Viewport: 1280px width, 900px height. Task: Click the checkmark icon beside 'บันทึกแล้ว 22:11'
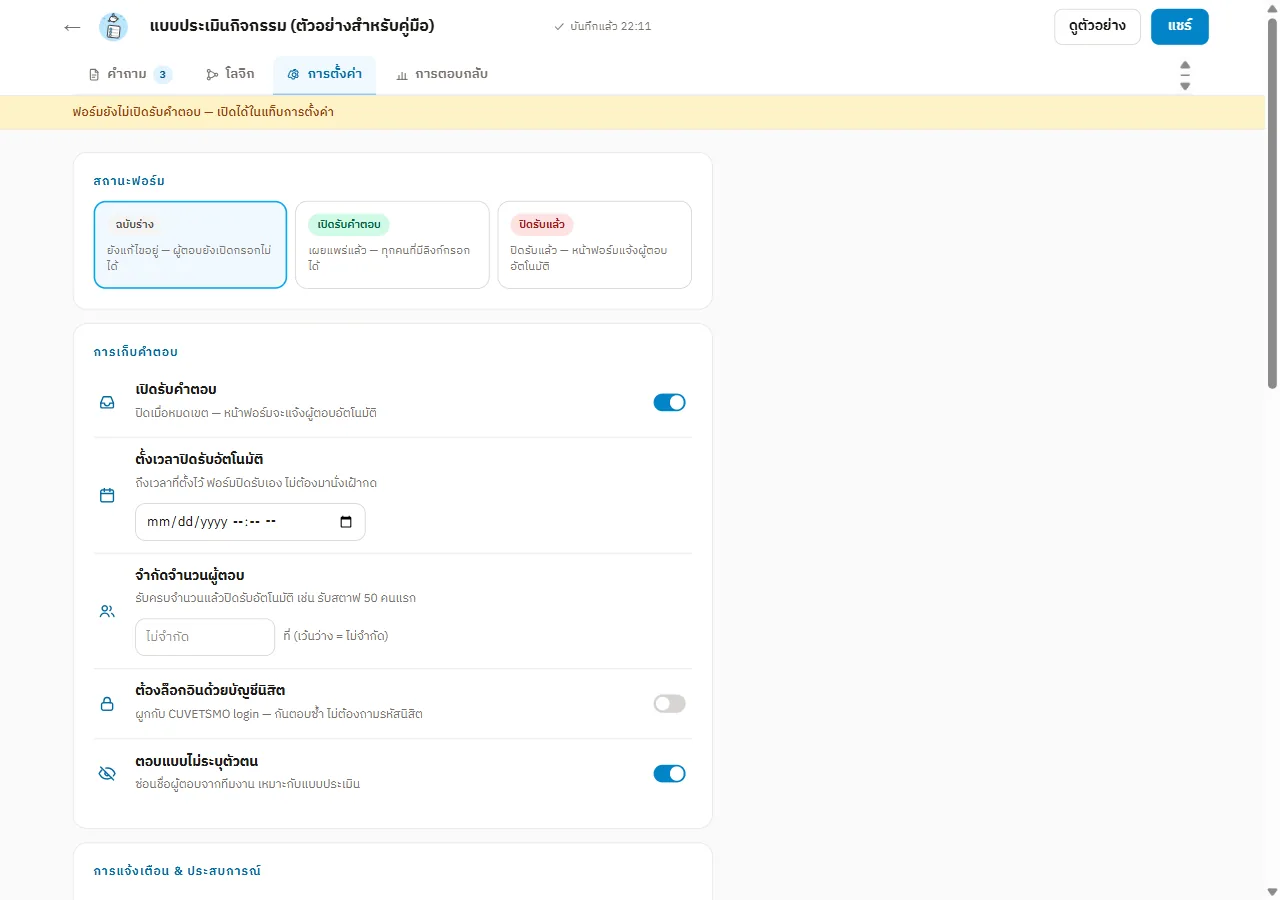(x=559, y=27)
